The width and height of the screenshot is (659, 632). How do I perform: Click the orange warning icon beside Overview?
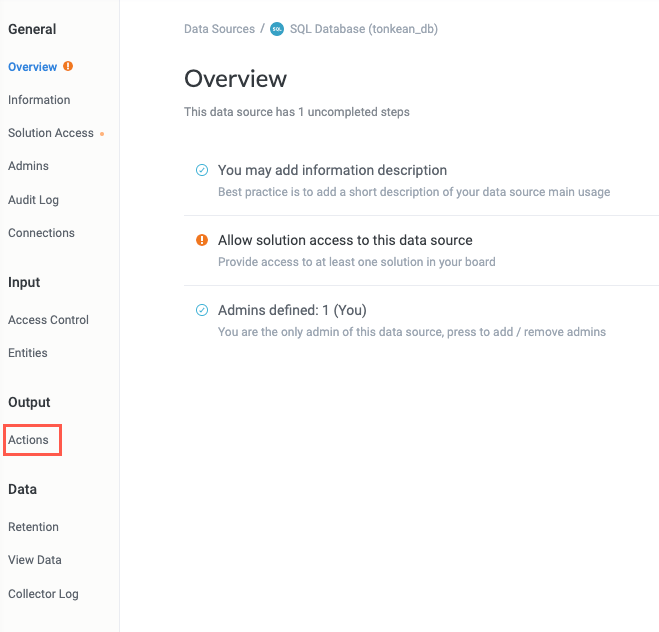(x=68, y=67)
